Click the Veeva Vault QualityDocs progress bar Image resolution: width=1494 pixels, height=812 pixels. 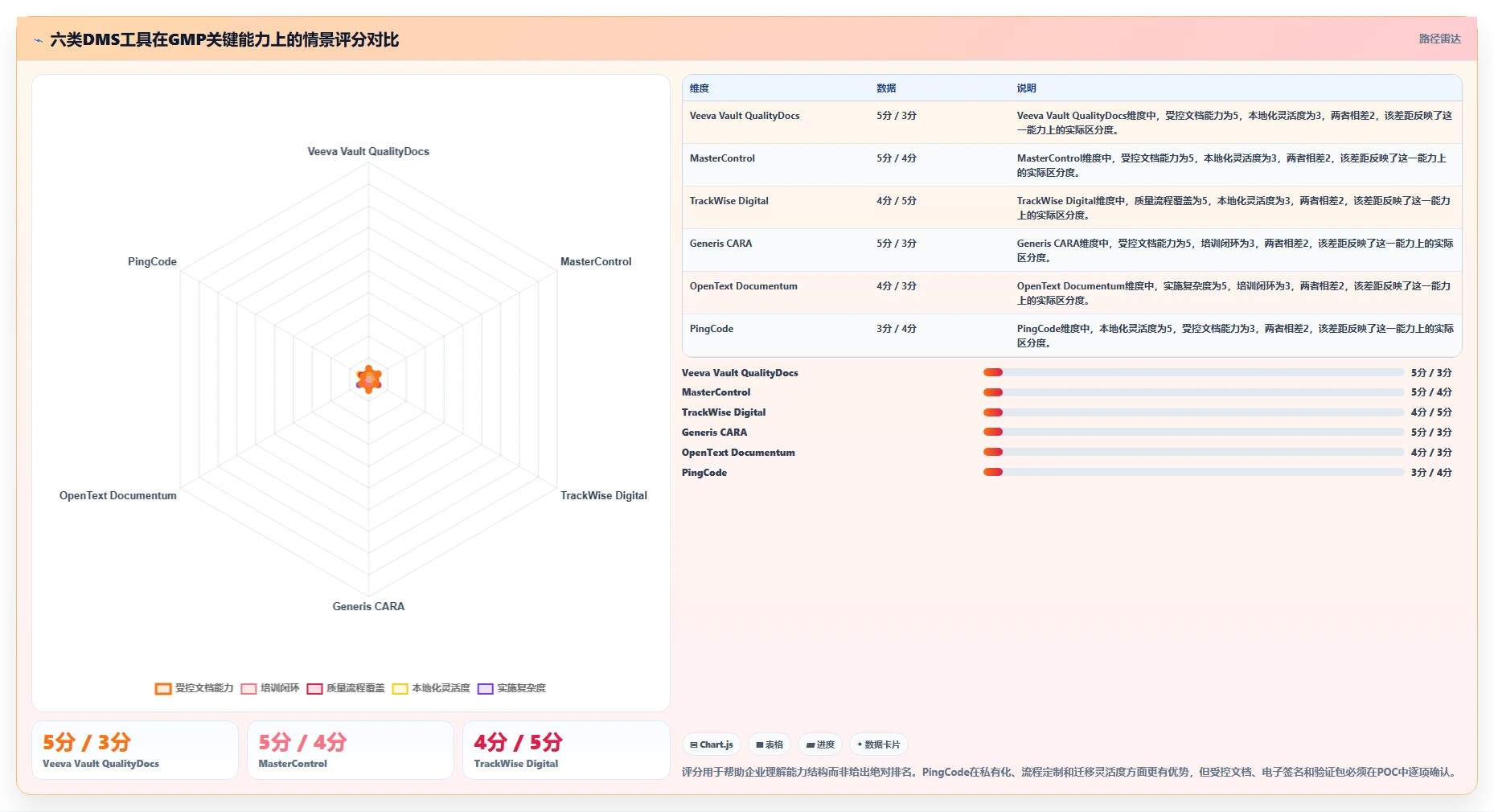(x=1193, y=372)
